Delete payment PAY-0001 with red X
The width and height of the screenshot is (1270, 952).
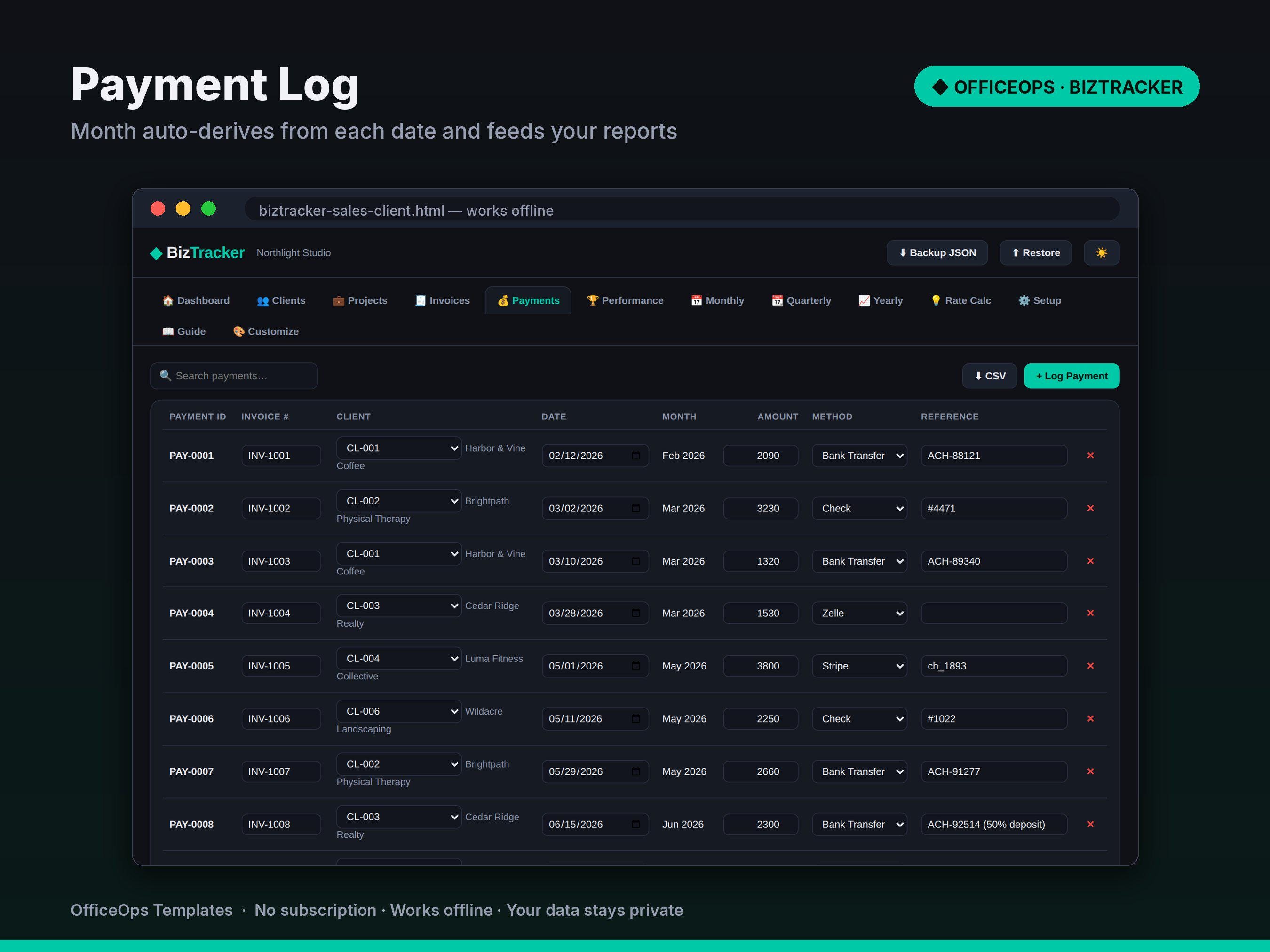coord(1090,456)
